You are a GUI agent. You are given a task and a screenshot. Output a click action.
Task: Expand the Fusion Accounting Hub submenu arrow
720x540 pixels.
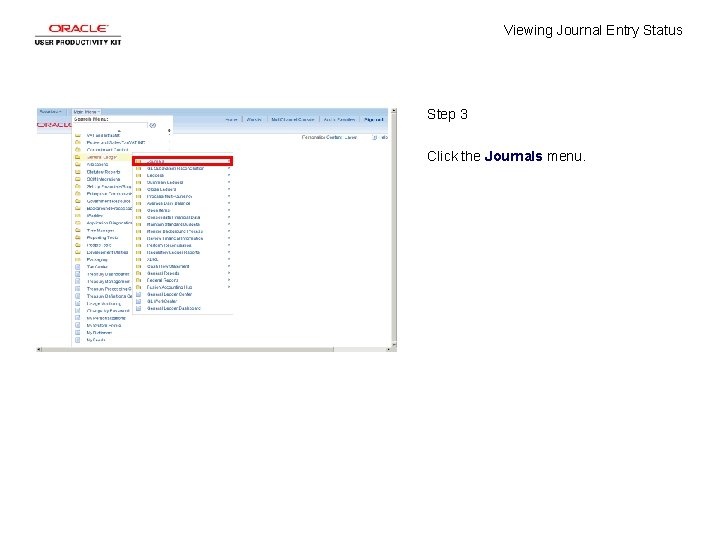[228, 287]
